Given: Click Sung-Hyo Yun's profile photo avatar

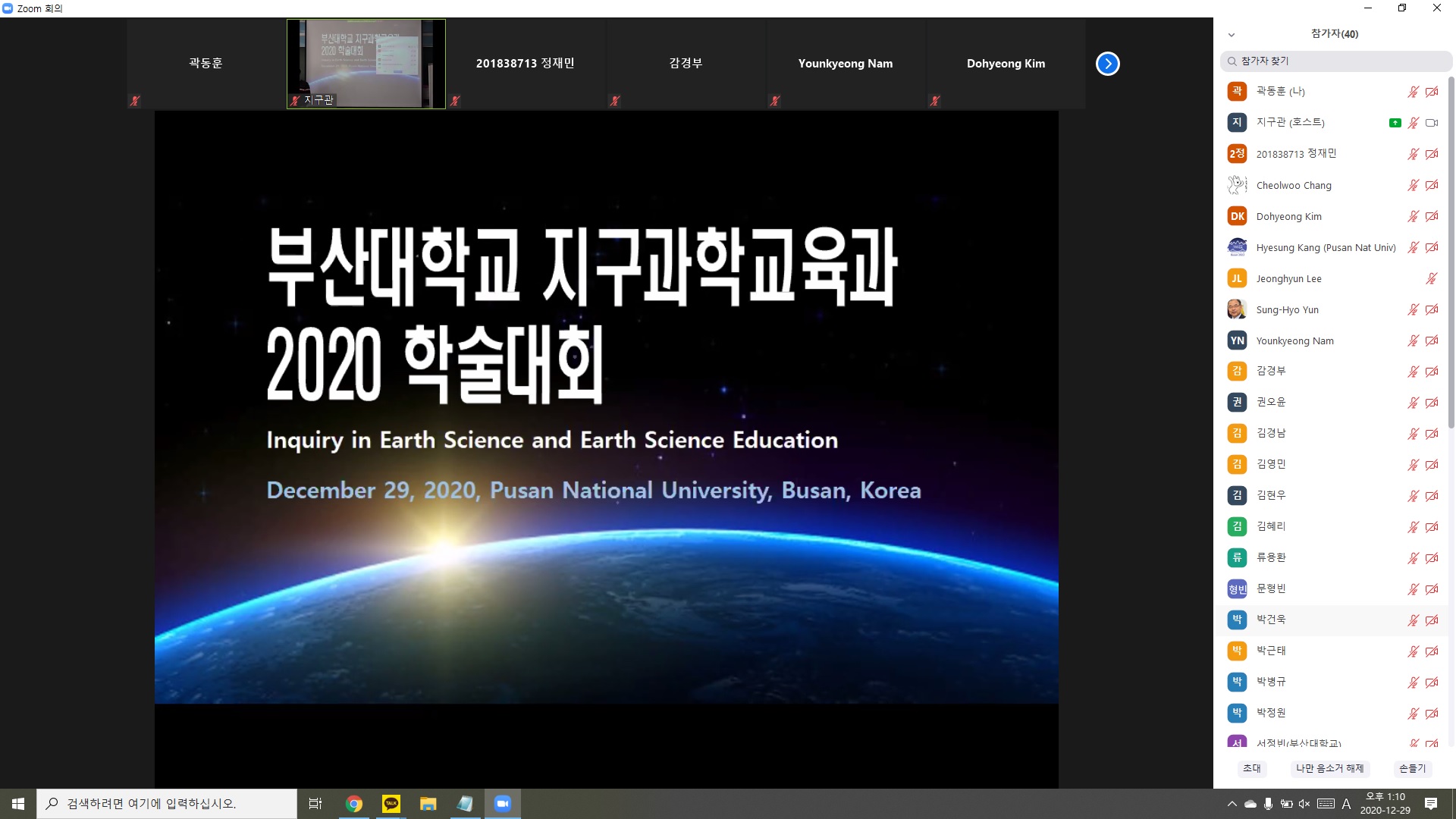Looking at the screenshot, I should point(1237,309).
